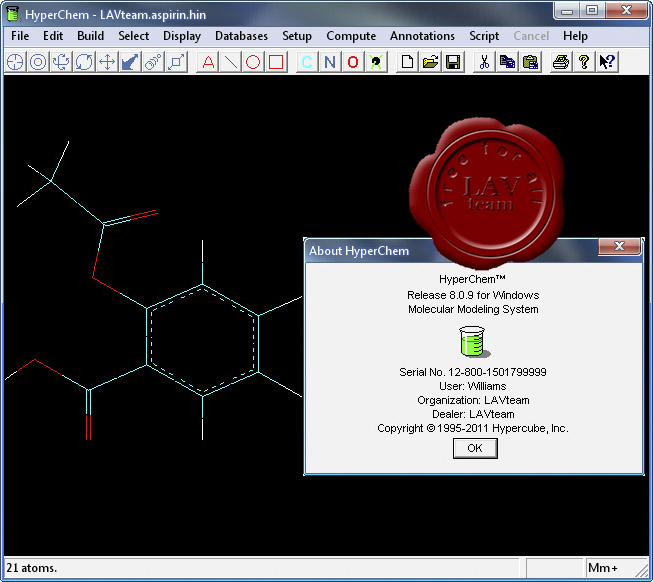Open the Select menu
Screen dimensions: 653x582
pyautogui.click(x=133, y=36)
